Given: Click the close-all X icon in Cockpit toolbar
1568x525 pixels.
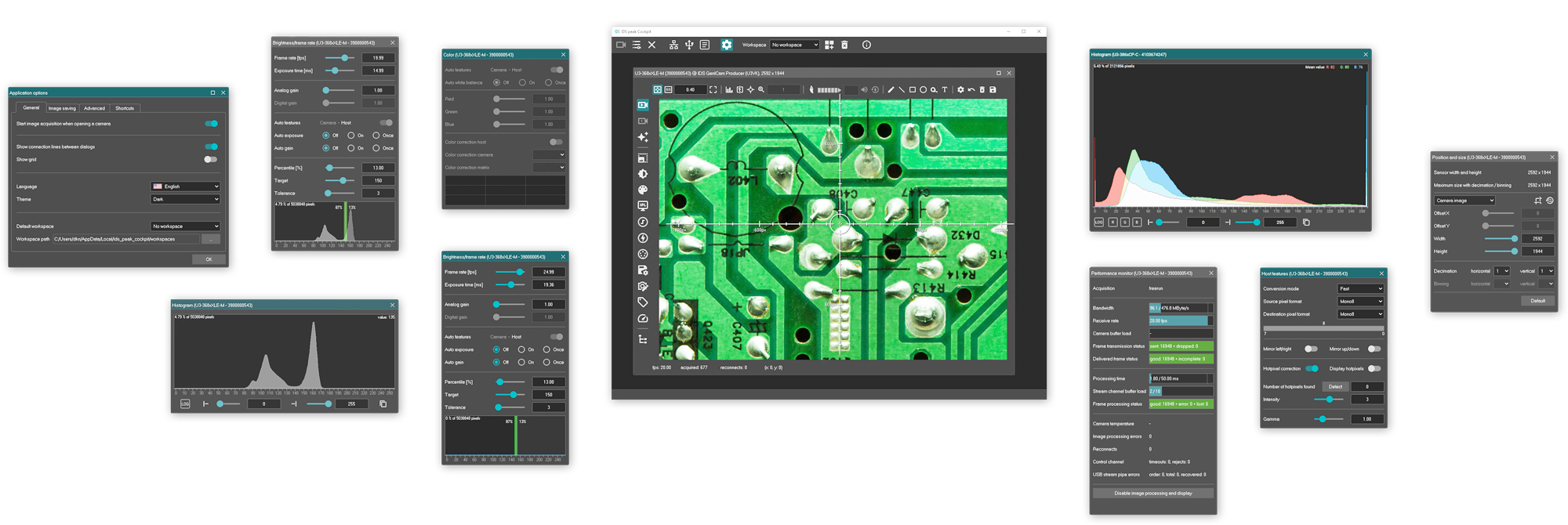Looking at the screenshot, I should [x=652, y=45].
